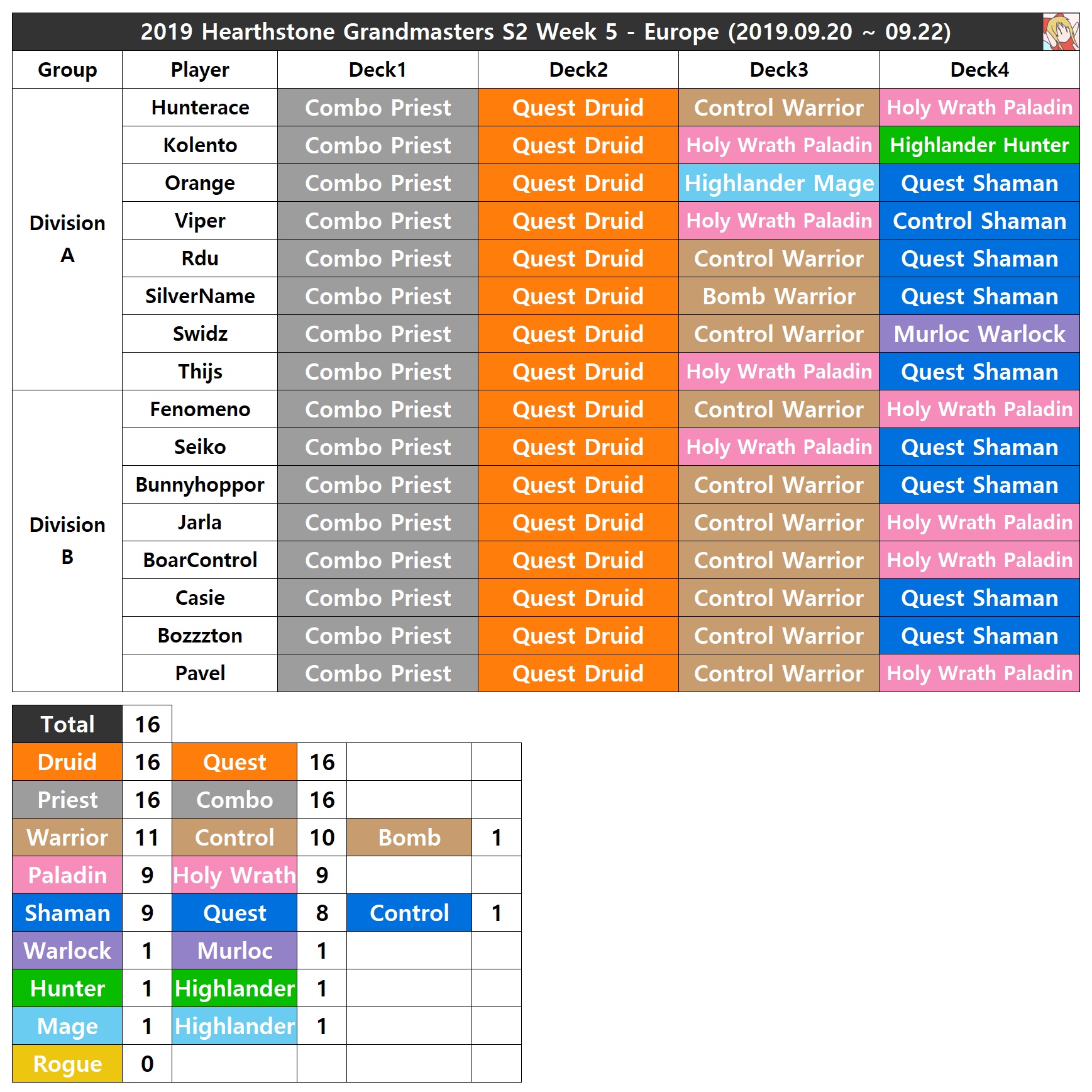Click the purple Warlock class swatch

(x=67, y=951)
